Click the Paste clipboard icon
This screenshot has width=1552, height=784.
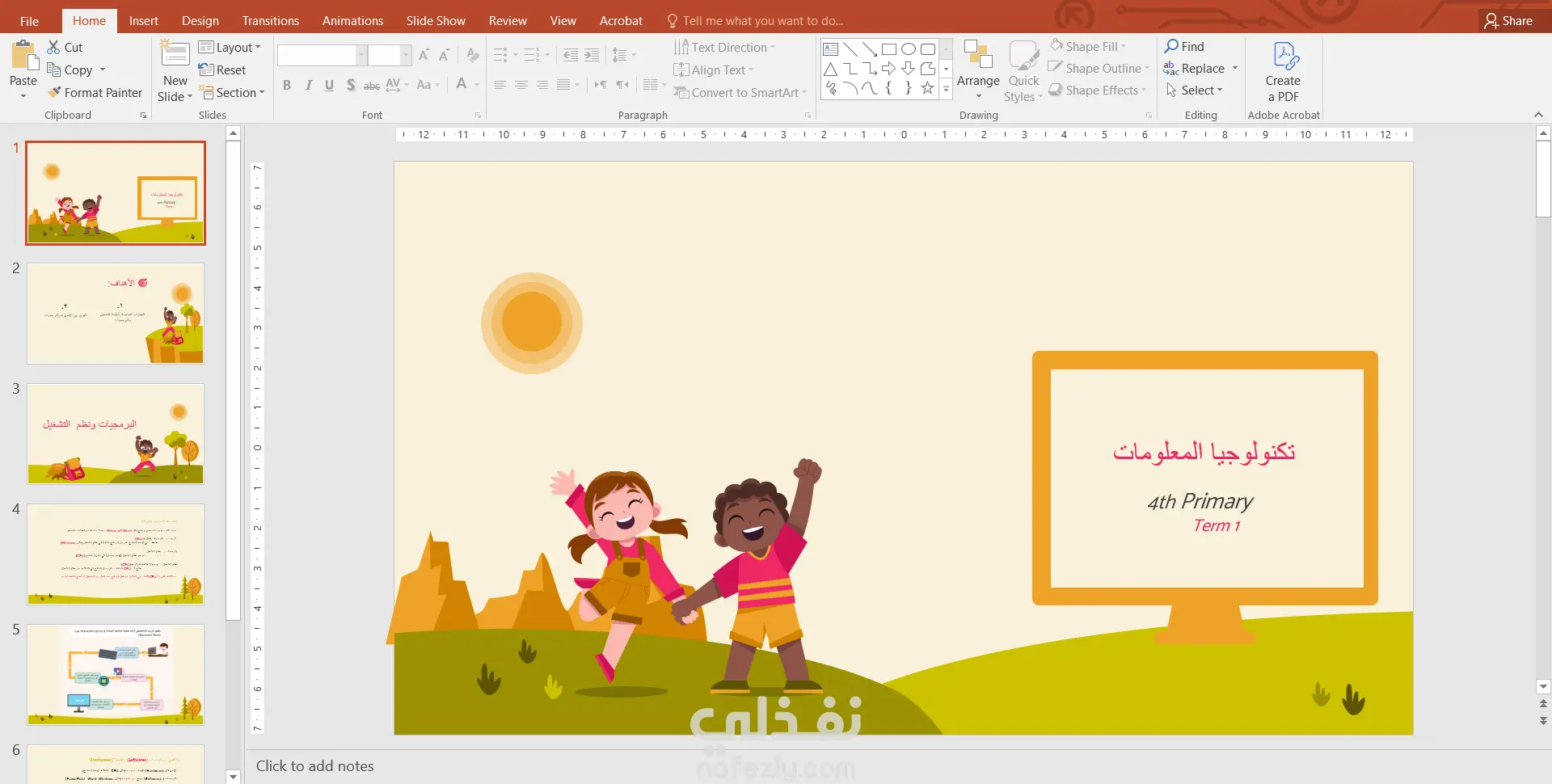coord(23,57)
